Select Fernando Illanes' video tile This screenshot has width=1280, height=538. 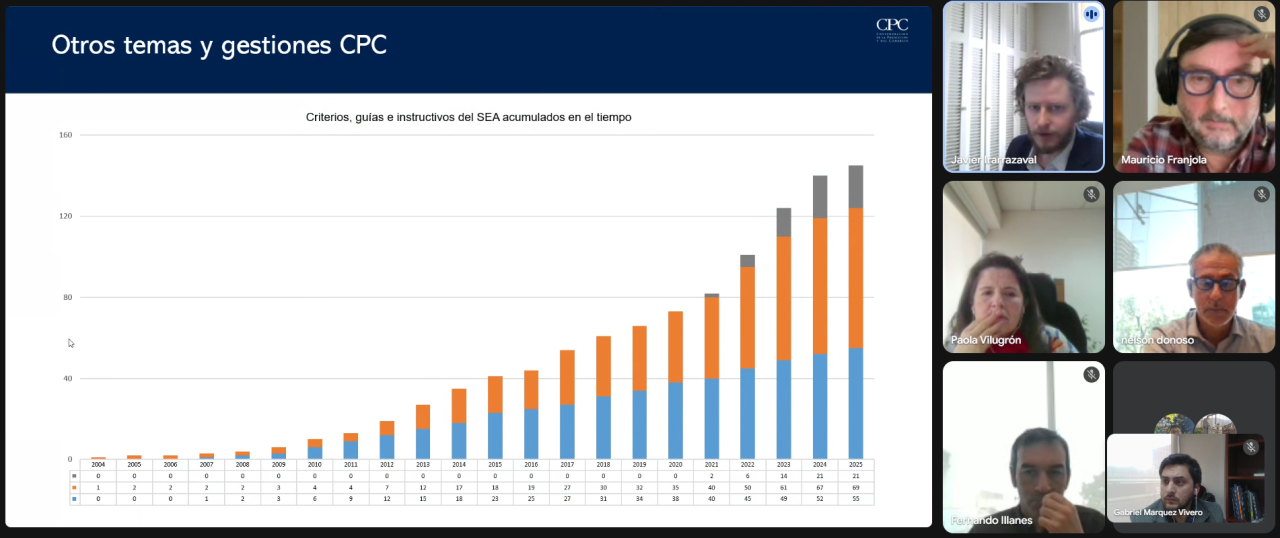coord(1024,447)
